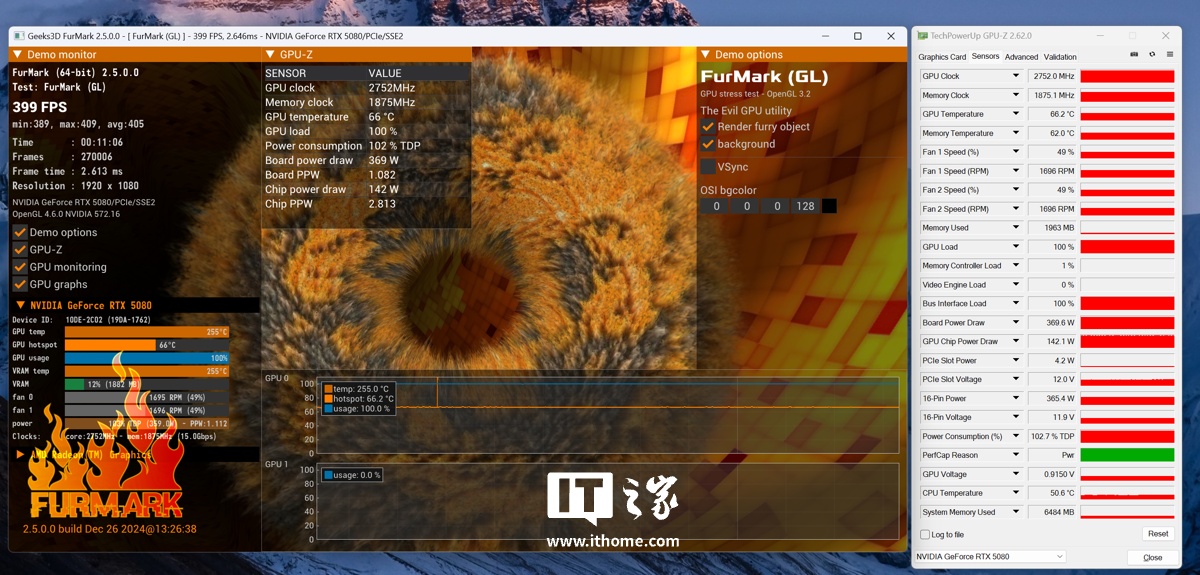Open the PerfCap Reason dropdown
This screenshot has height=575, width=1200.
click(1016, 455)
